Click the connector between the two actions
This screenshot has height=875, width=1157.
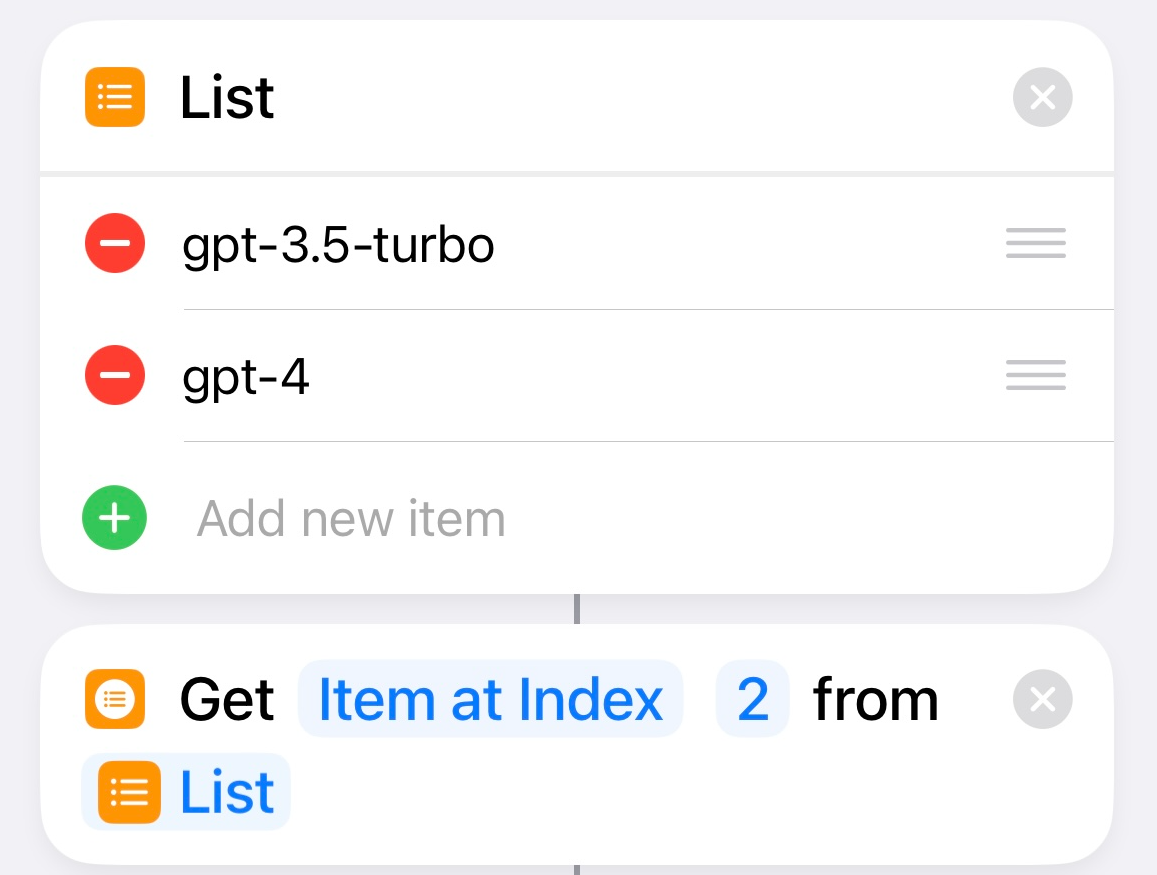tap(578, 605)
